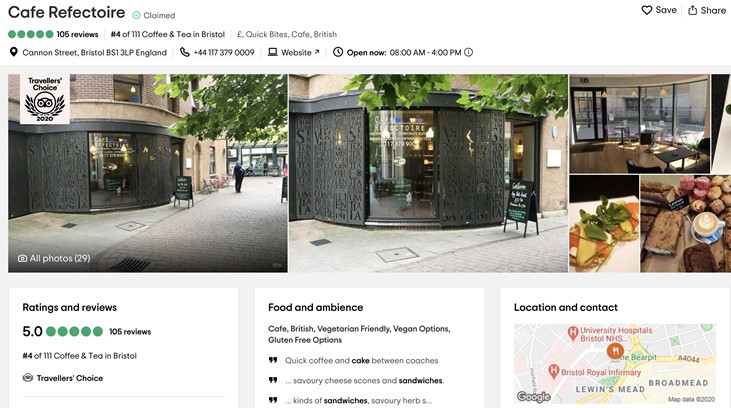This screenshot has width=731, height=408.
Task: Open 105 reviews link under title
Action: [77, 34]
